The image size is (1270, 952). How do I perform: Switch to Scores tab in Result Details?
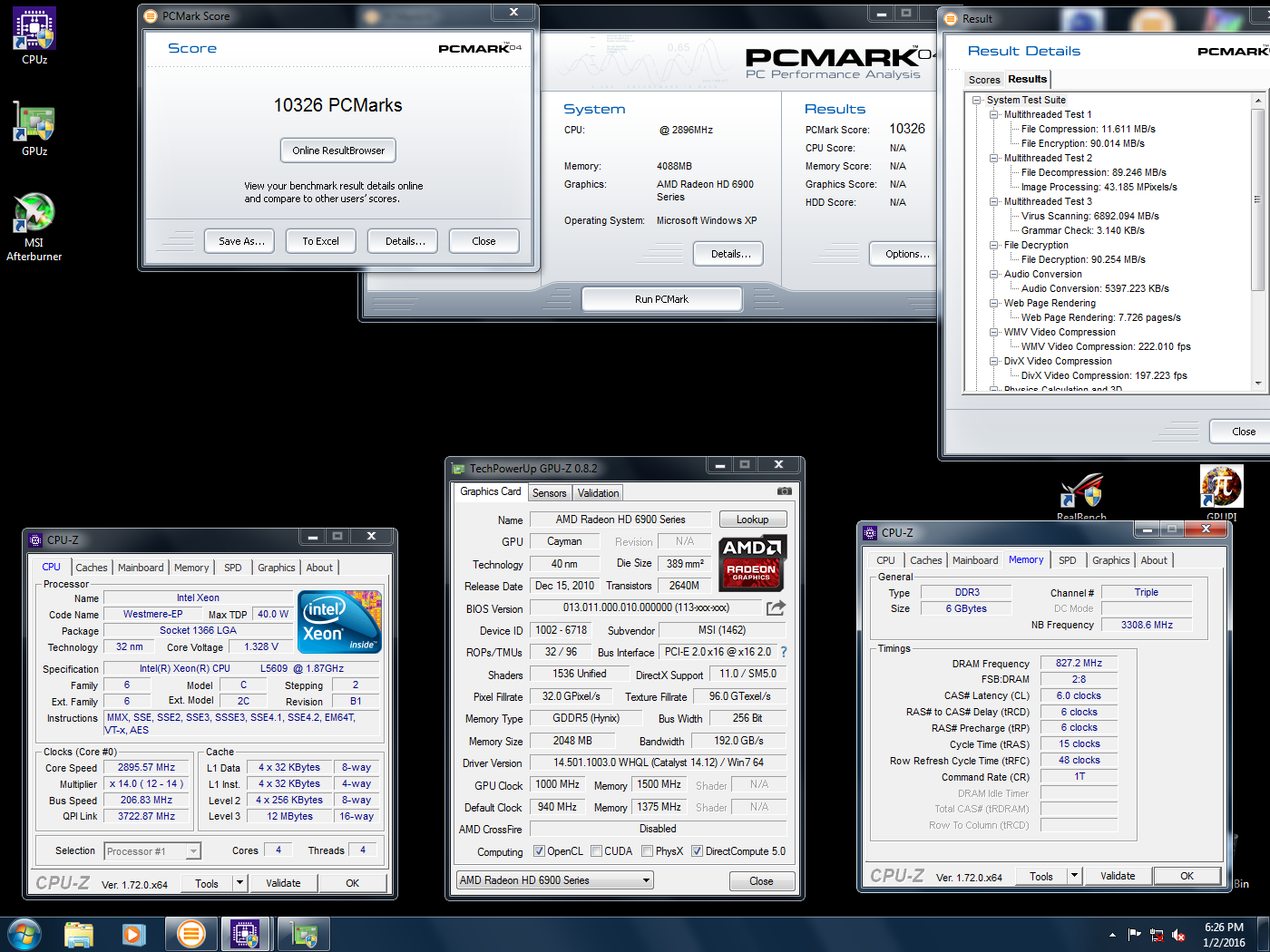[984, 80]
